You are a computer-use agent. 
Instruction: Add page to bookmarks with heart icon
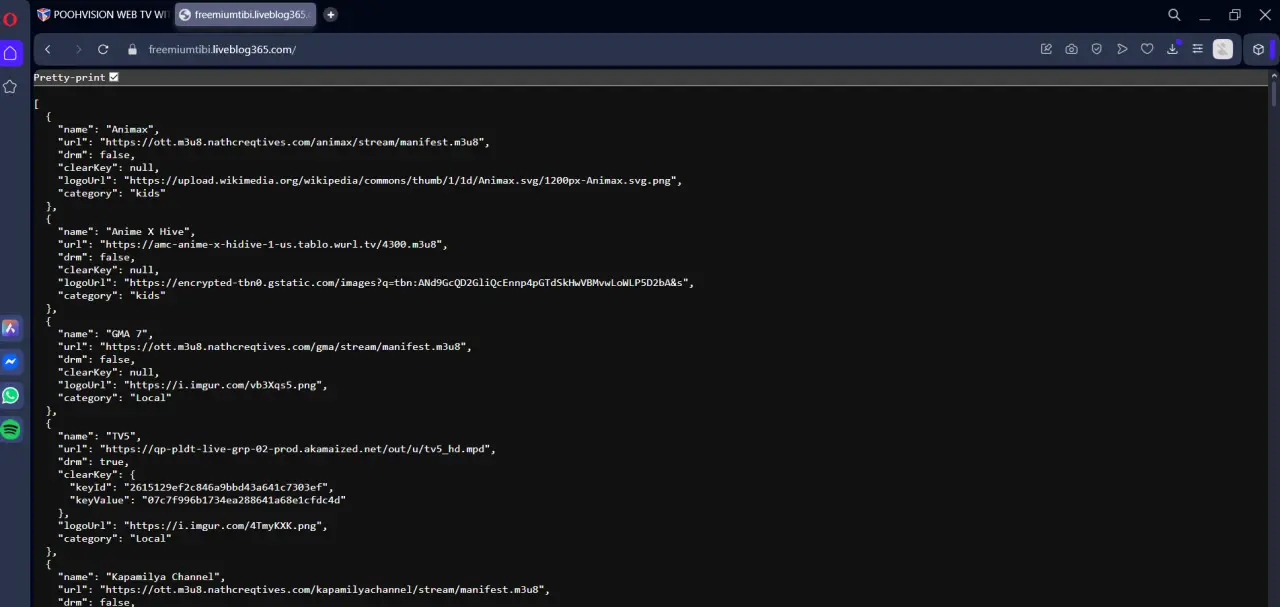(x=1147, y=49)
